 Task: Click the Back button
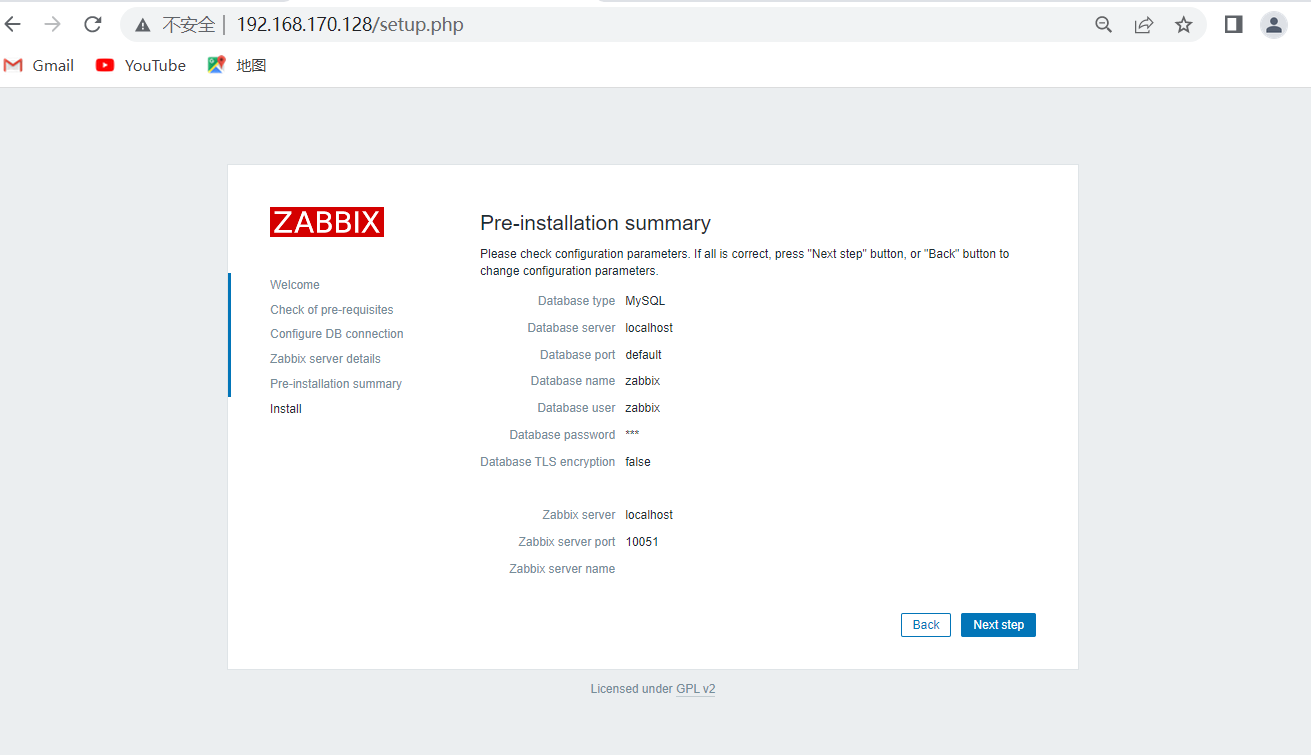926,625
